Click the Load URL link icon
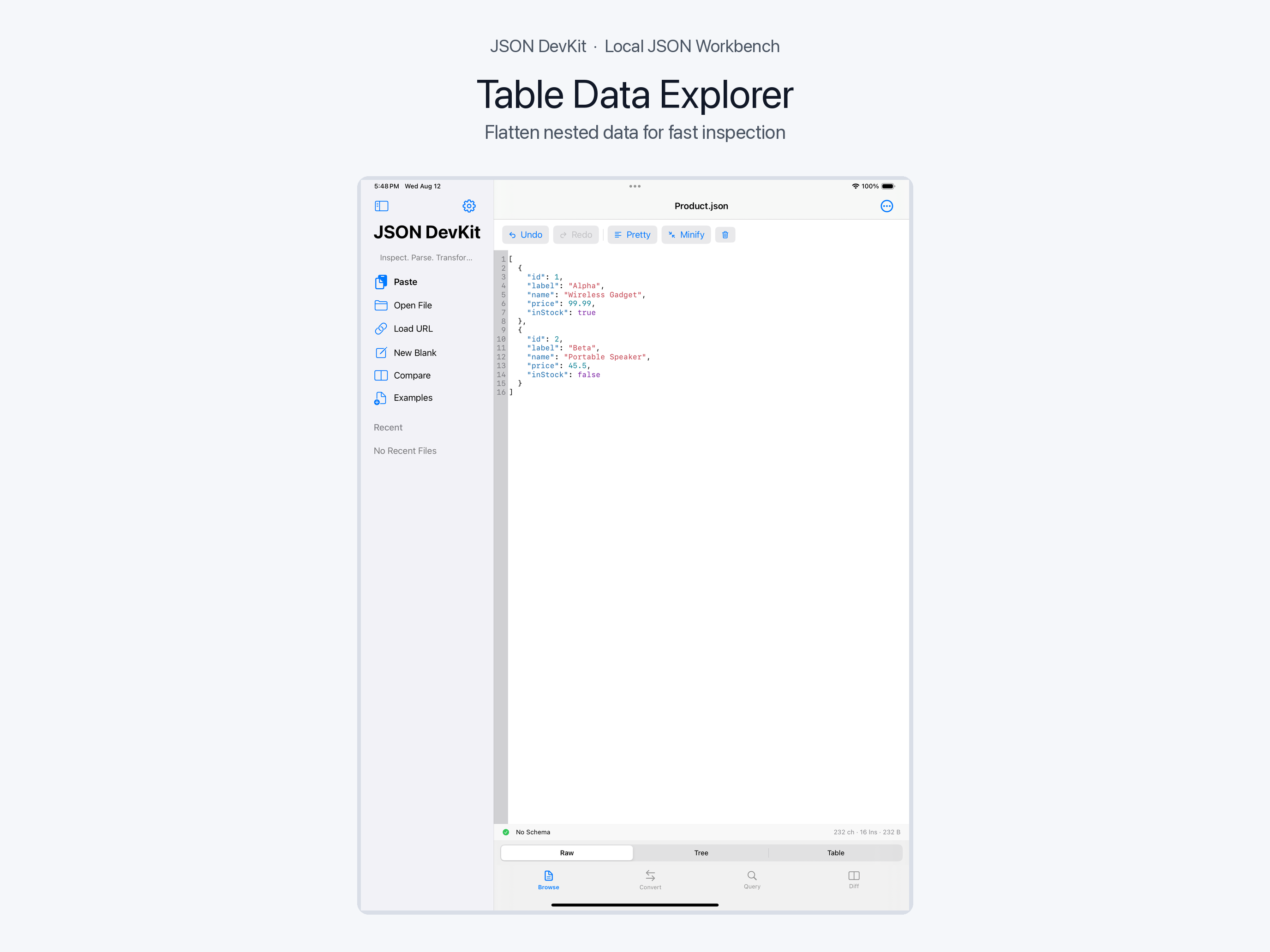 (381, 329)
